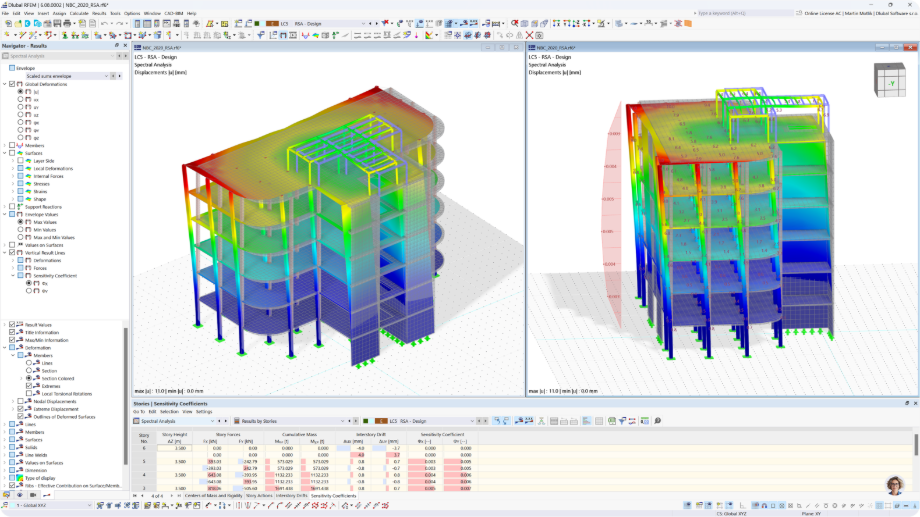
Task: Click the orange icon ending the top toolbar
Action: (x=688, y=23)
